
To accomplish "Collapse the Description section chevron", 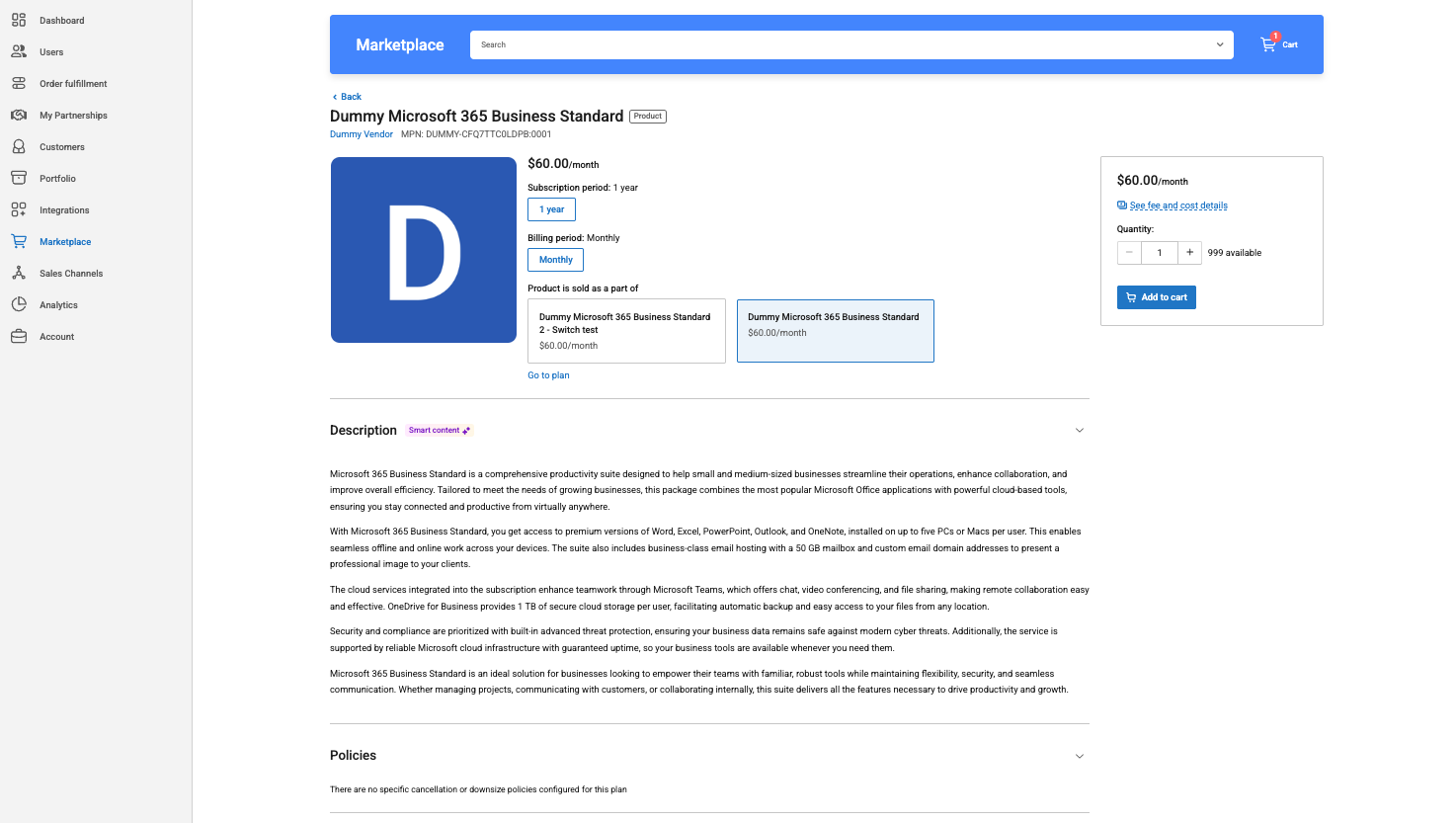I will pos(1080,431).
